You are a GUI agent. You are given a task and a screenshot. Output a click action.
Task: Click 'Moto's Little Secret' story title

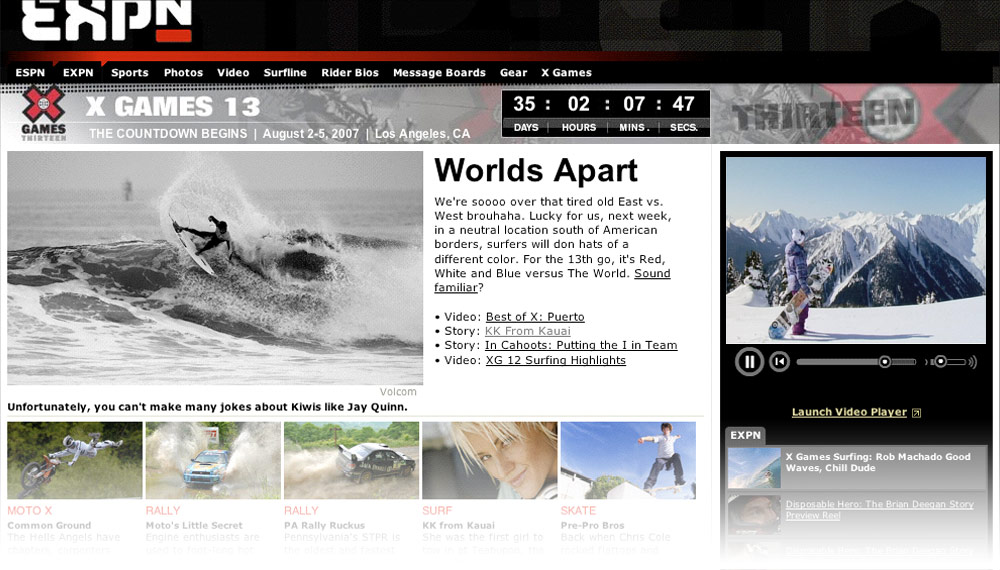click(x=194, y=525)
